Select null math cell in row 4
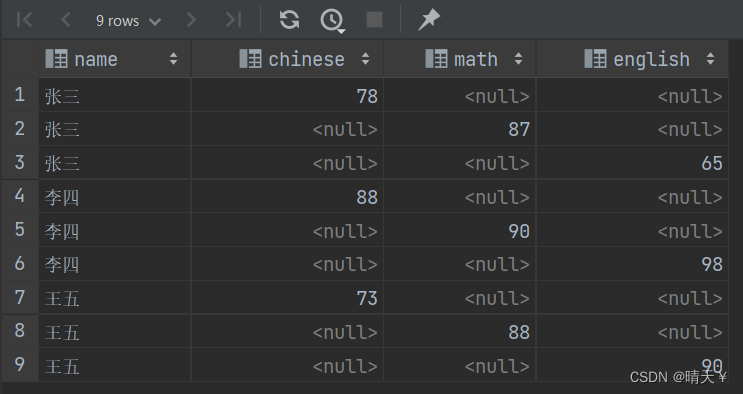Screen dimensions: 743x394 [x=460, y=196]
